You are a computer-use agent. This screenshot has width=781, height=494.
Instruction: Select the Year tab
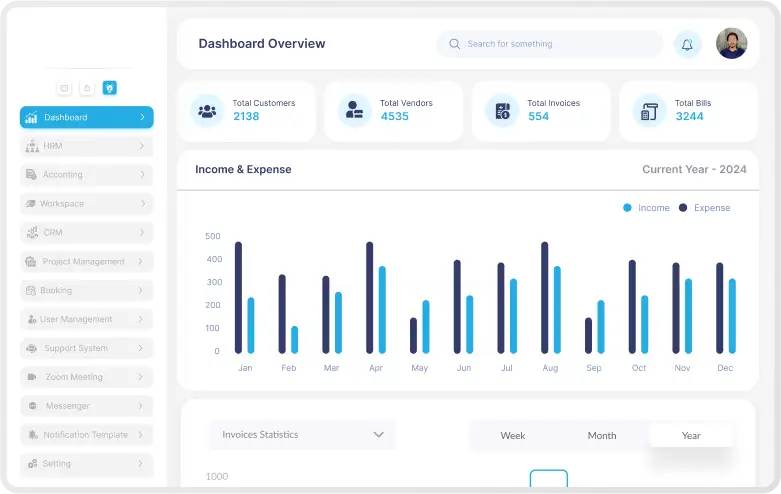(x=691, y=436)
